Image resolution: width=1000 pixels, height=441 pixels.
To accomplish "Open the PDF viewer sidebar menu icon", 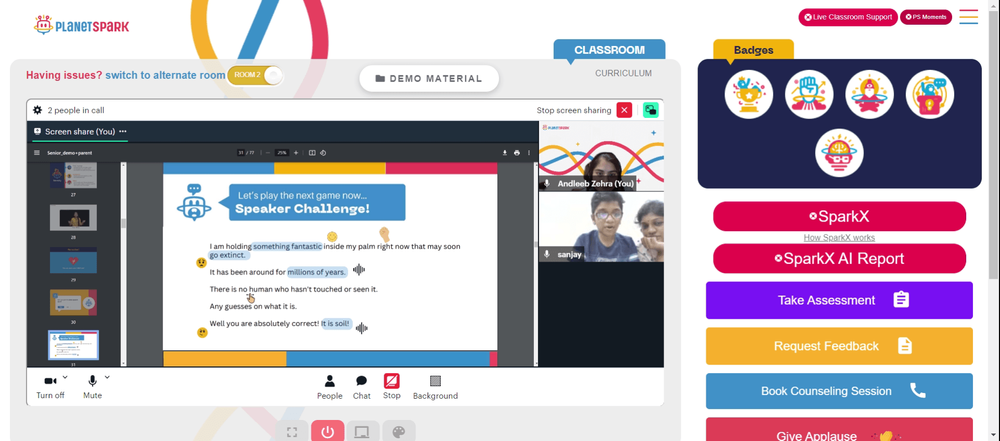I will 37,153.
